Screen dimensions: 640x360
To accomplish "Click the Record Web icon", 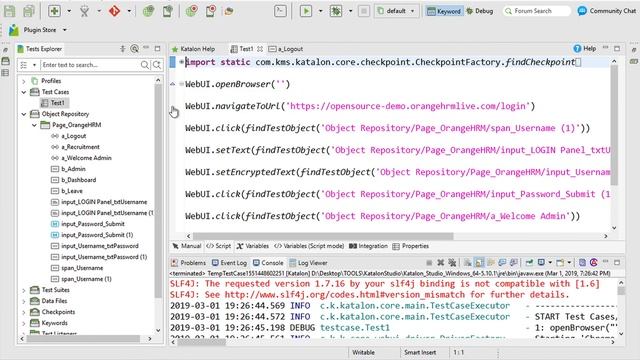I will [191, 11].
